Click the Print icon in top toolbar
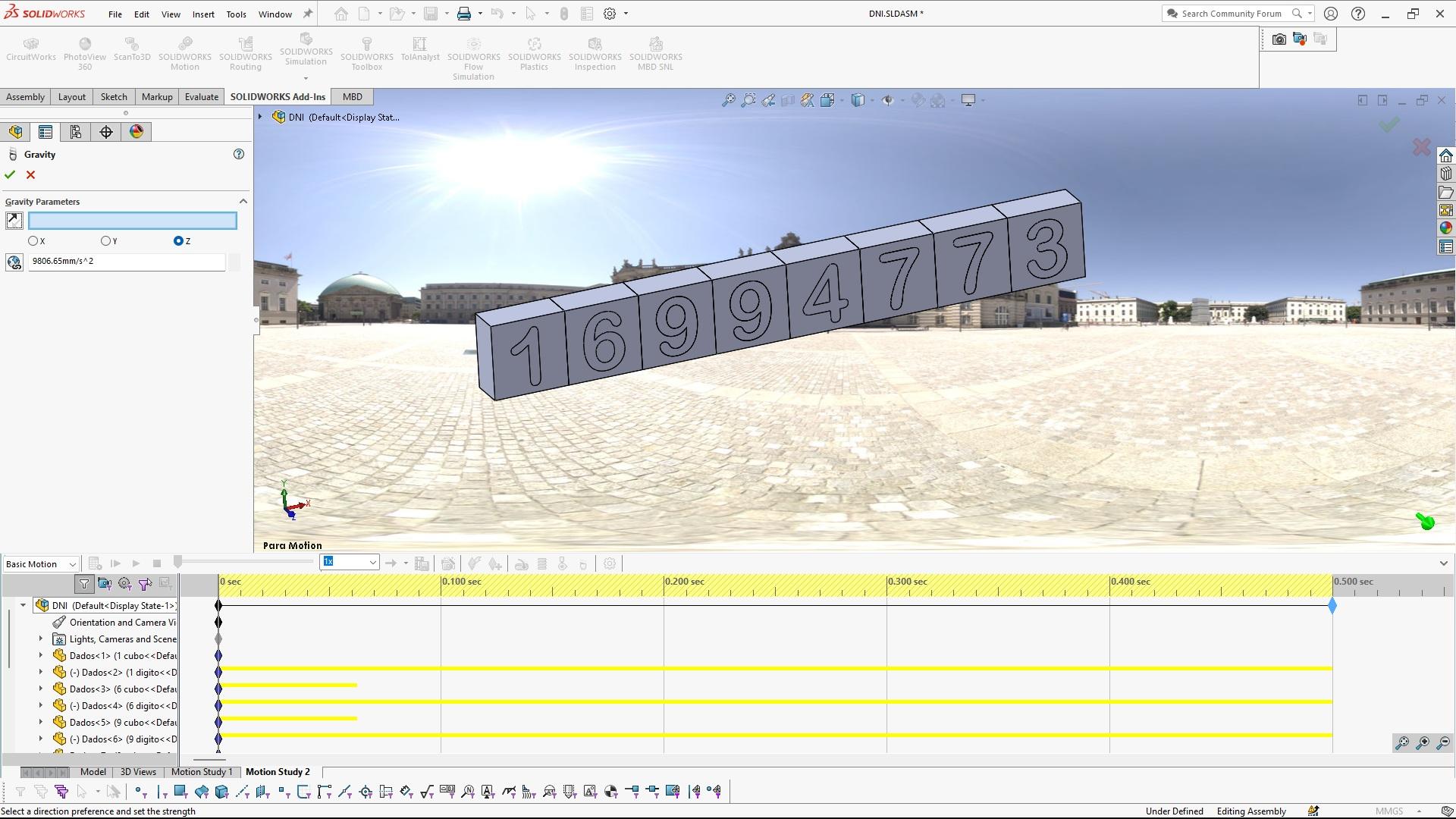The width and height of the screenshot is (1456, 819). (x=464, y=14)
